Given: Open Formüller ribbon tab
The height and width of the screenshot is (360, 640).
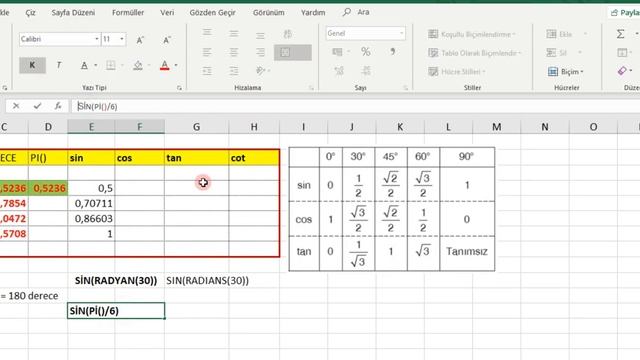Looking at the screenshot, I should tap(128, 13).
